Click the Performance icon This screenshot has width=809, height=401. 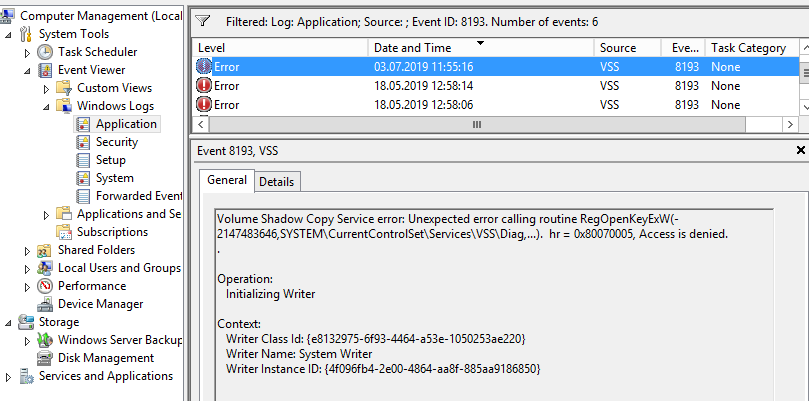tap(45, 286)
